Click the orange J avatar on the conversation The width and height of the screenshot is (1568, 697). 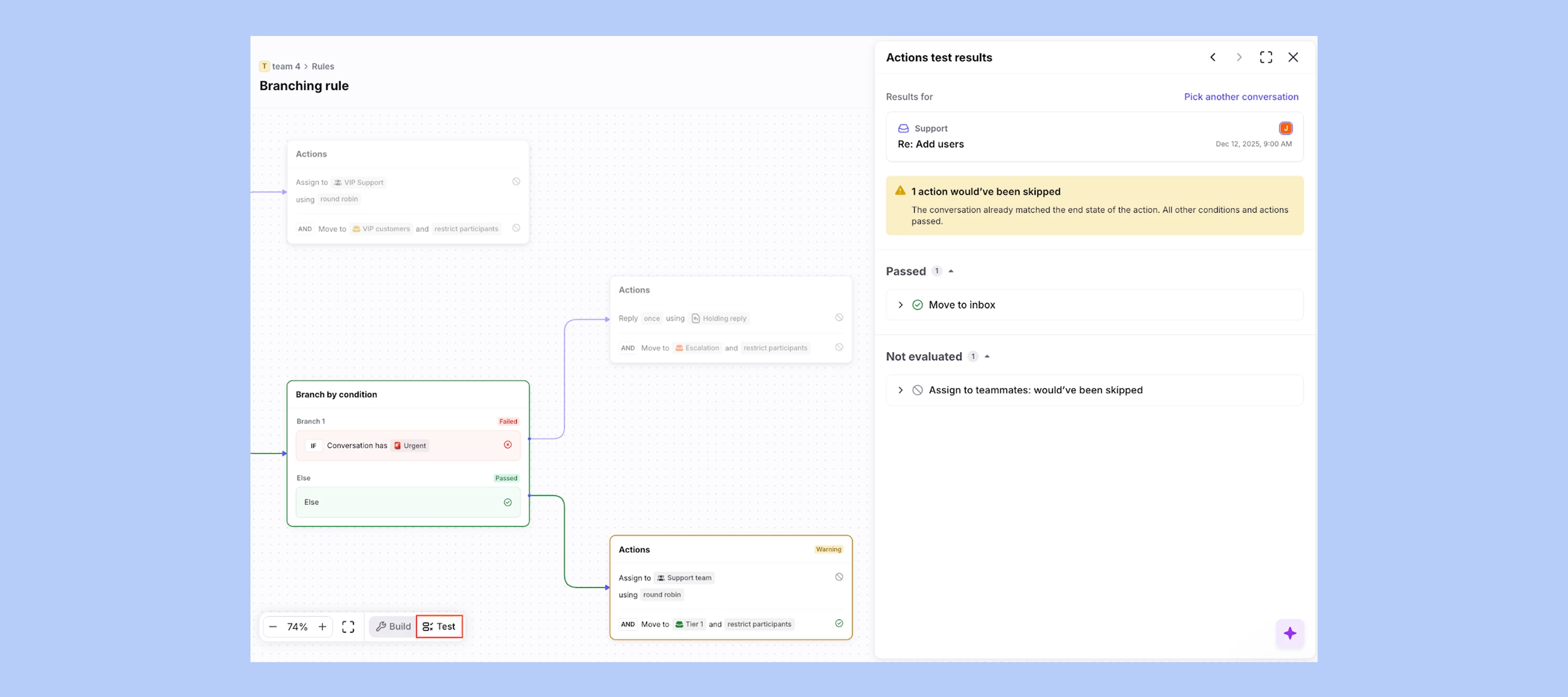[x=1285, y=128]
